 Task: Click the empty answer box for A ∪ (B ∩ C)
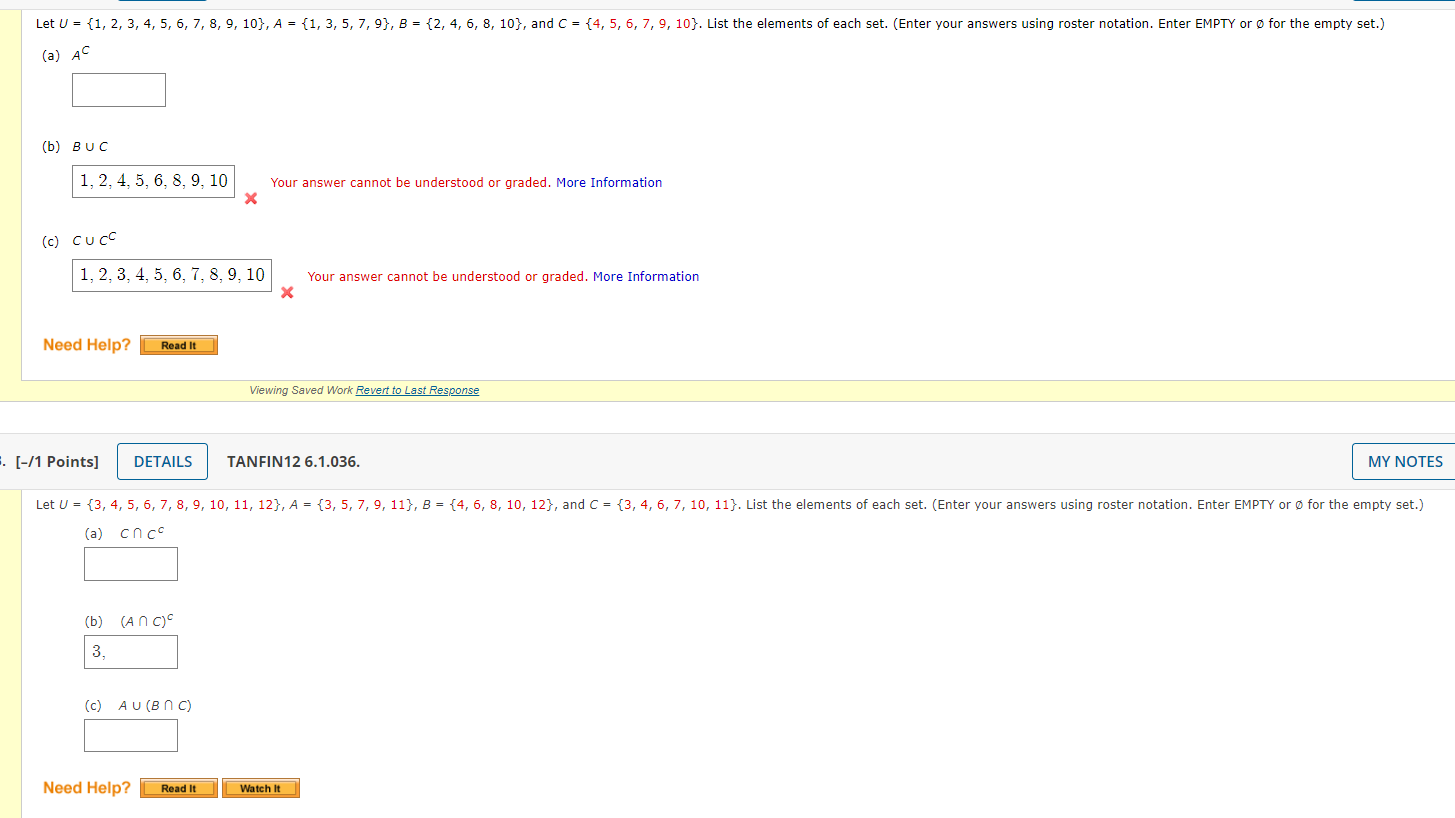pyautogui.click(x=130, y=735)
